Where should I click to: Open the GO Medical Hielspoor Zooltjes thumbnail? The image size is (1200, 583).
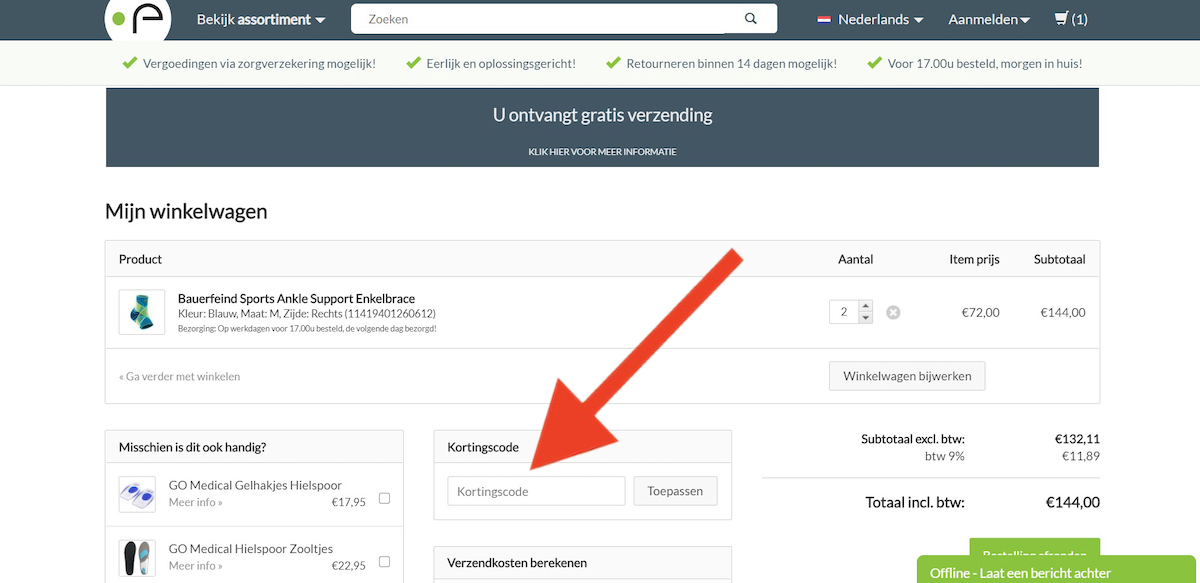(137, 557)
